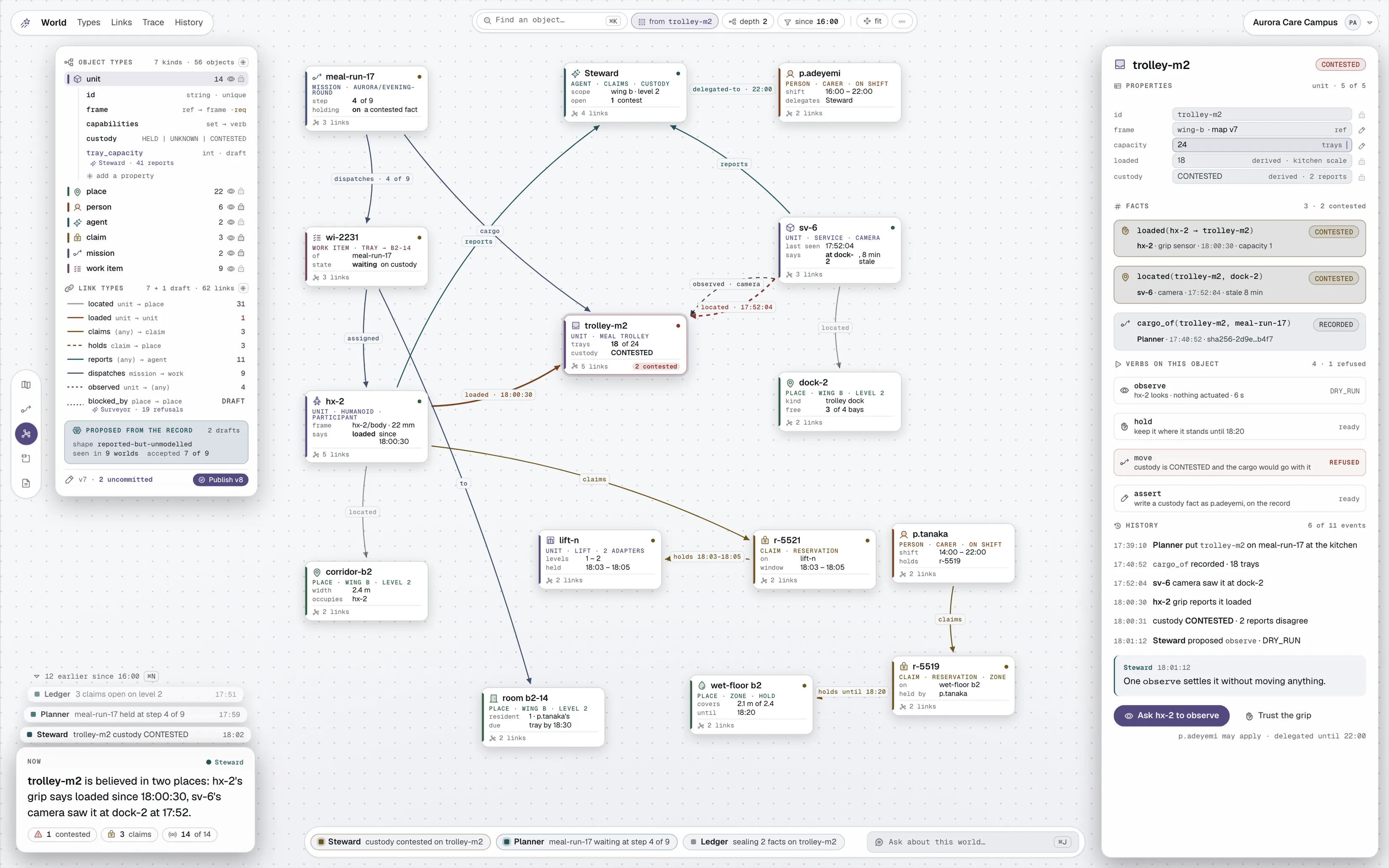Open the trolley-m2 node card on the canvas
The image size is (1389, 868).
625,344
